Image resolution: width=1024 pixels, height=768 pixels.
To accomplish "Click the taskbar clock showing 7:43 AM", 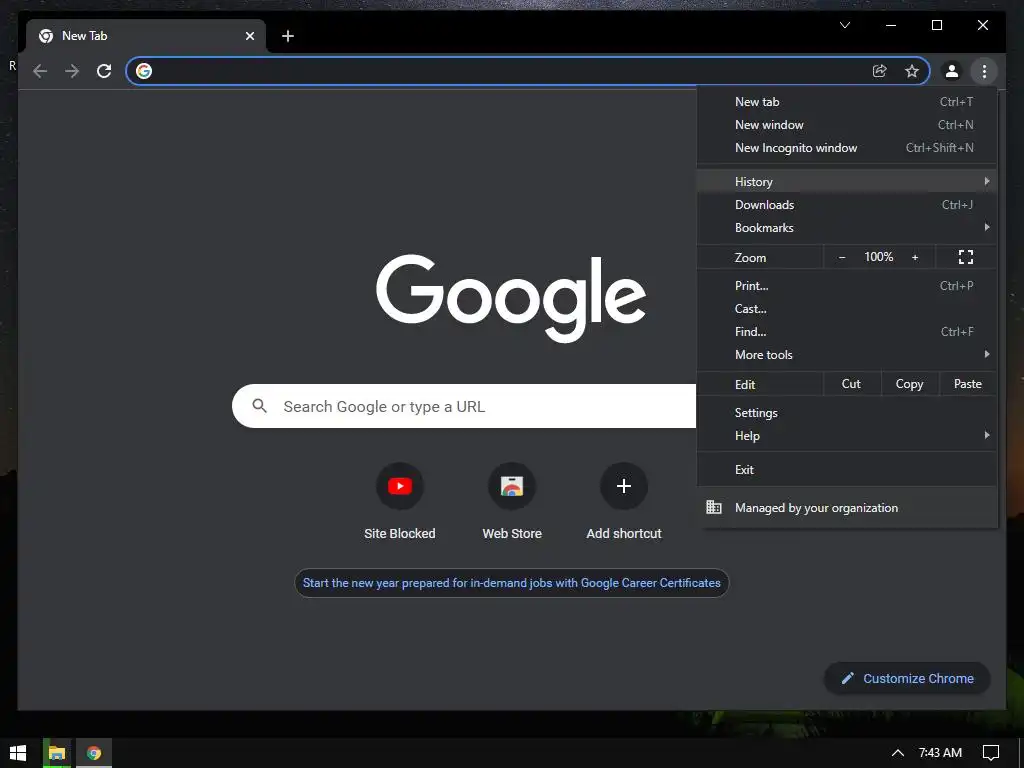I will click(x=940, y=753).
